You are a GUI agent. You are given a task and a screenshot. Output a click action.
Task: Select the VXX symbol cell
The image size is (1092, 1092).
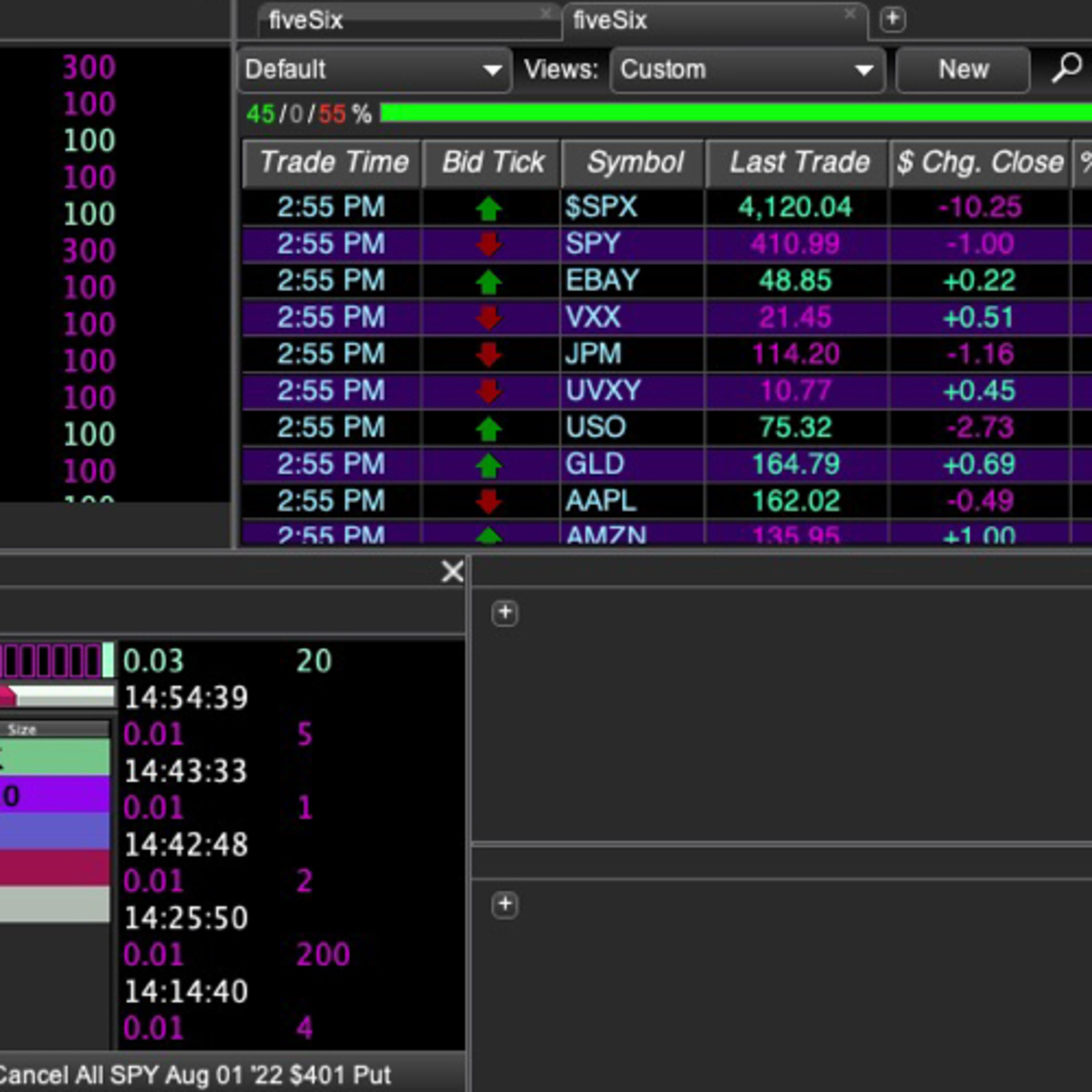point(633,318)
